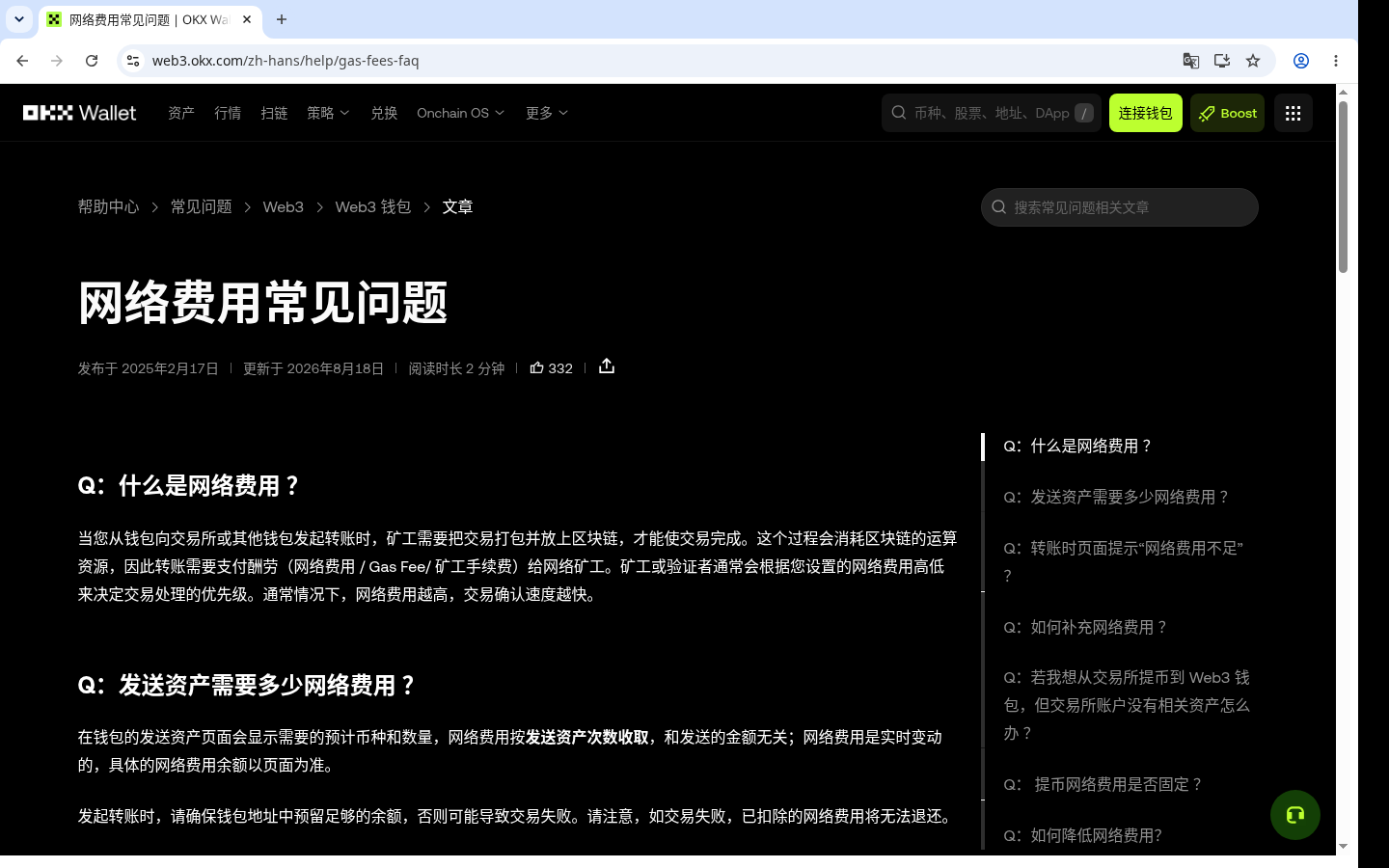Go to Web3 breadcrumb link

click(x=283, y=207)
